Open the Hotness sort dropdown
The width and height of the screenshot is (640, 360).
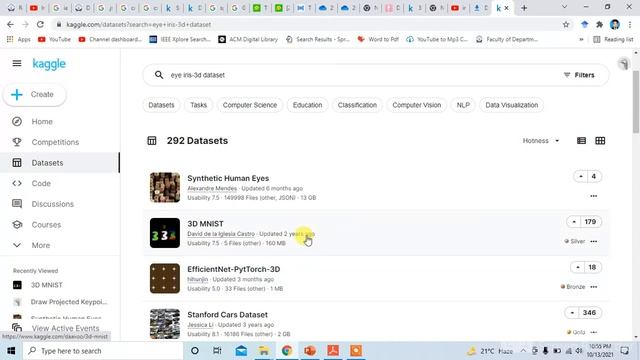click(541, 141)
